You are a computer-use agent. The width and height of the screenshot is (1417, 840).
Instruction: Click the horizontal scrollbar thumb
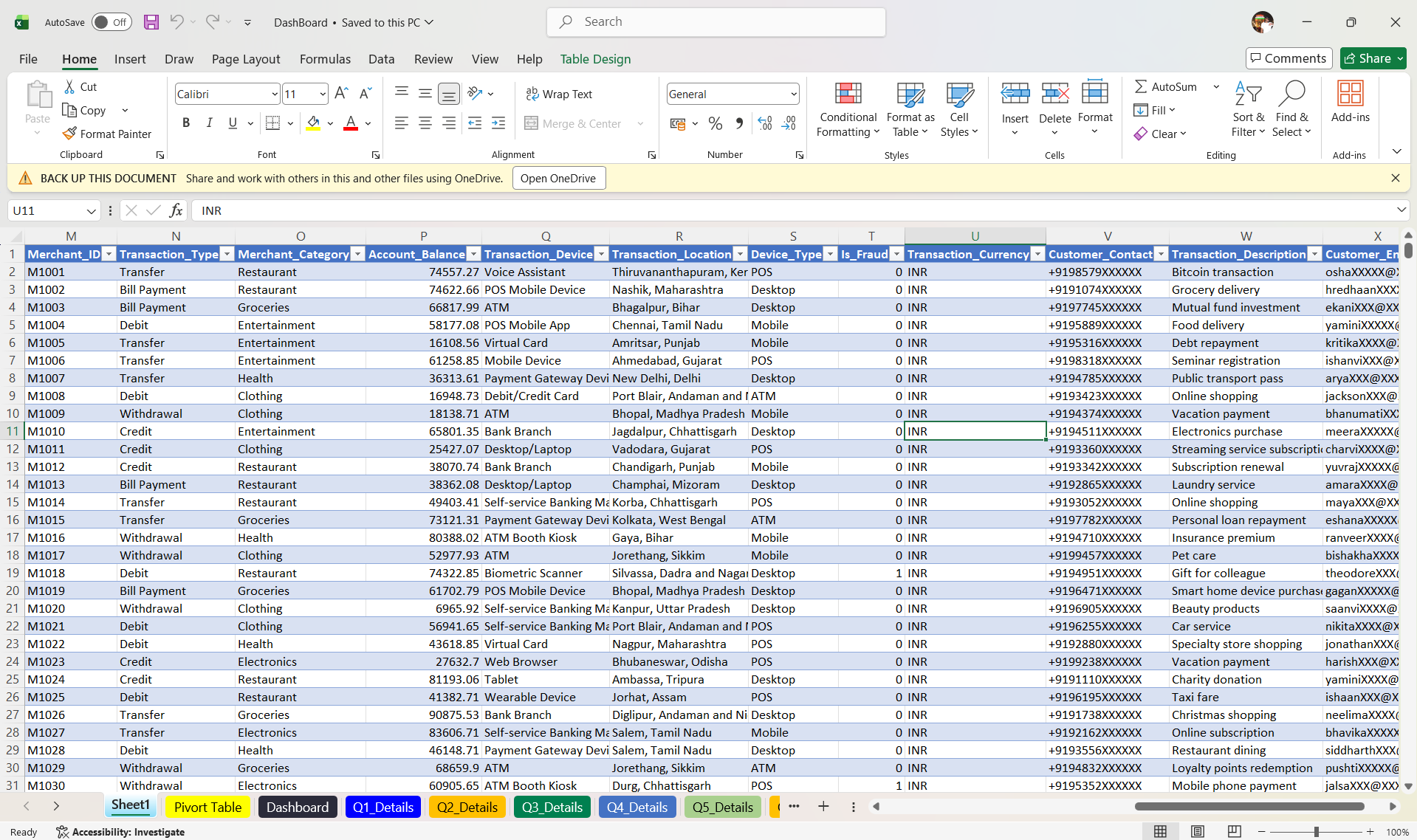(1249, 806)
